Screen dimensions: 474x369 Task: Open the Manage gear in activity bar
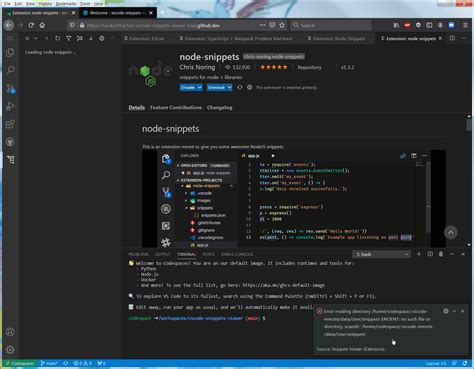click(x=10, y=350)
